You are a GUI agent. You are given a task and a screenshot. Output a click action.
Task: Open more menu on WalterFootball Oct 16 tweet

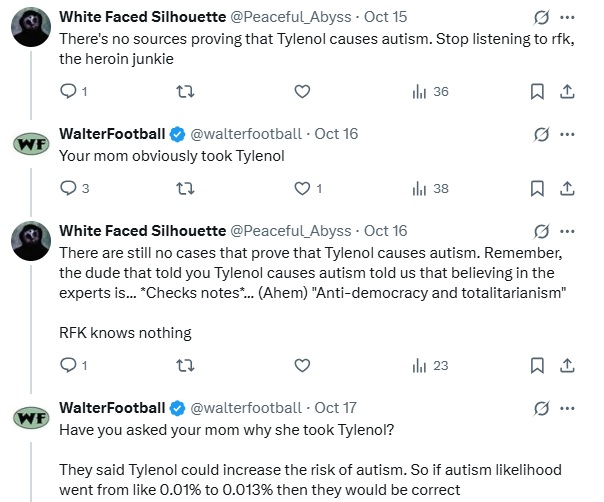(x=568, y=134)
